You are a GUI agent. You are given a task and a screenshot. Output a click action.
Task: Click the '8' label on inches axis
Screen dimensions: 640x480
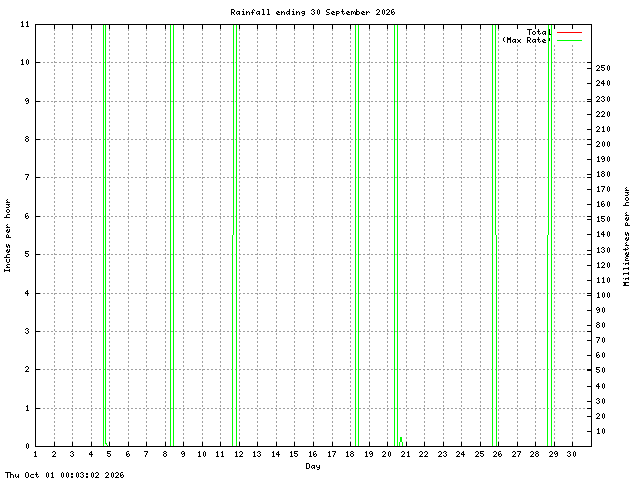point(27,139)
